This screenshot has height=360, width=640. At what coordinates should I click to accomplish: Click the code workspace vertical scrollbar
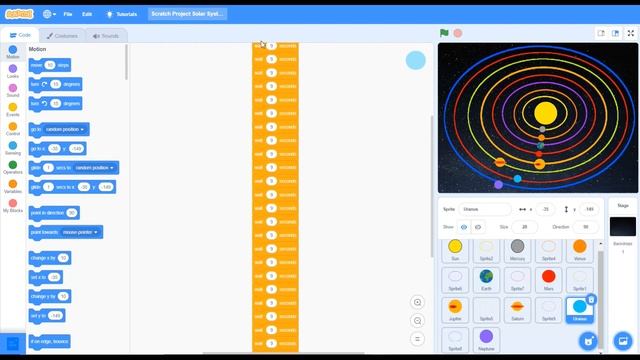pos(431,187)
